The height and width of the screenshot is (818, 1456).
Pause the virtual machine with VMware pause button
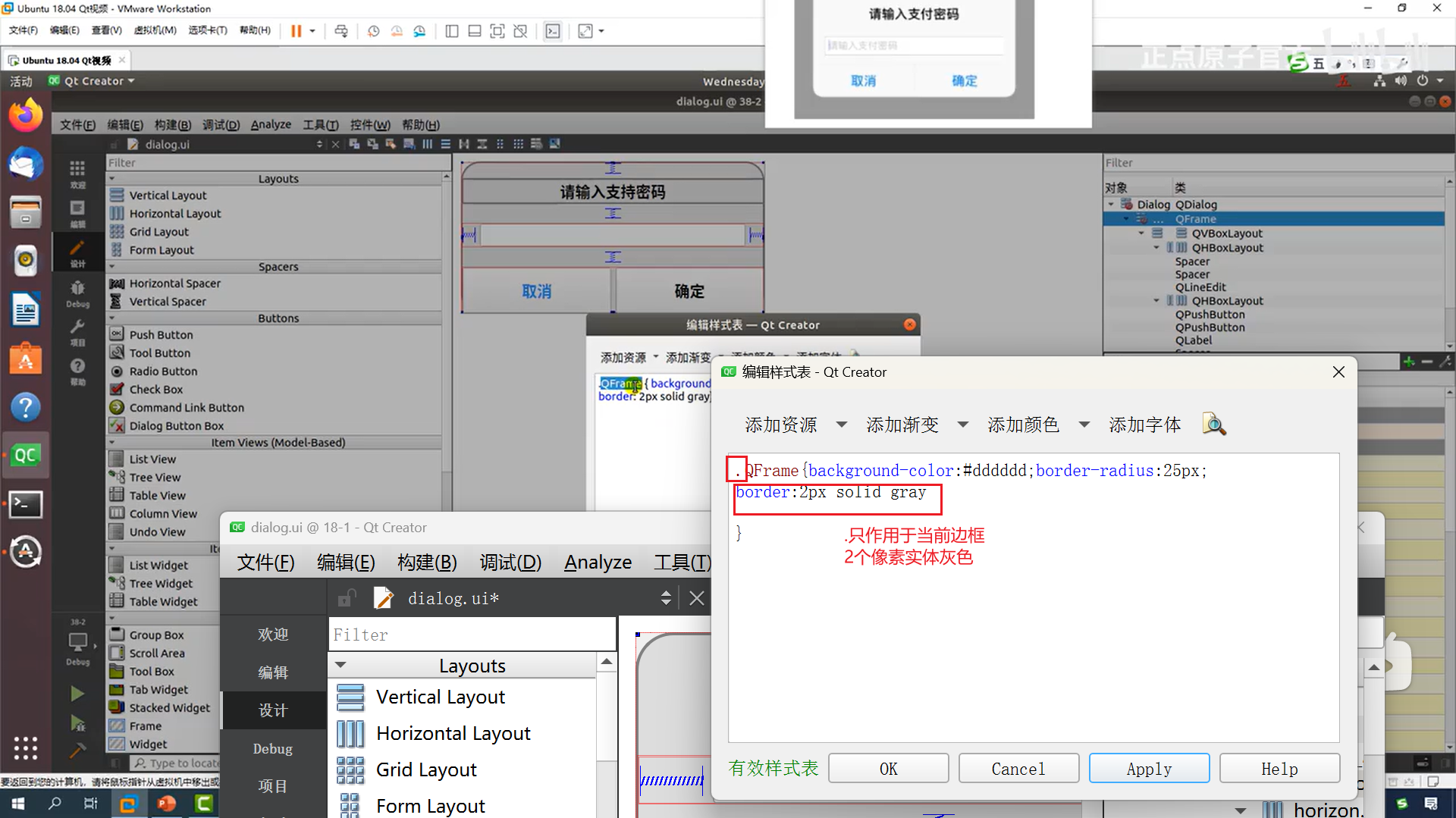pos(296,31)
